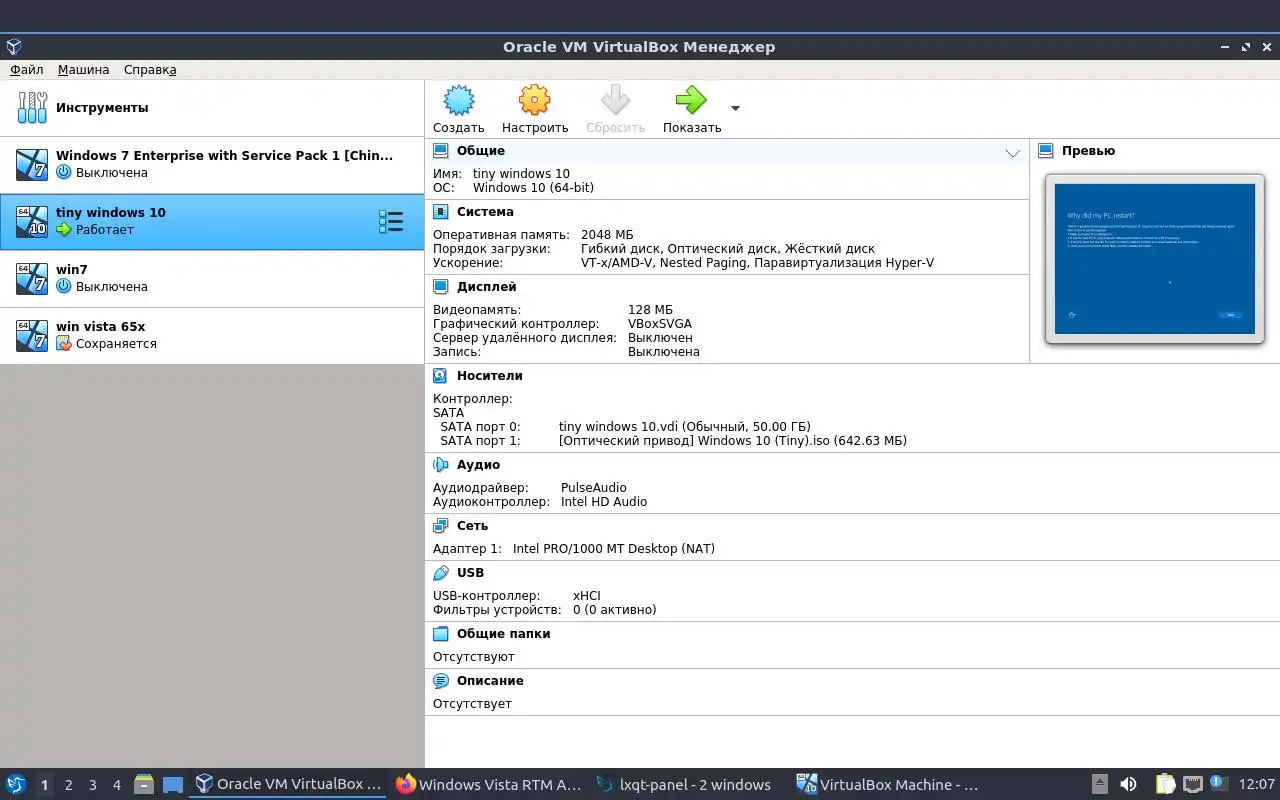Select the win7 virtual machine

[212, 278]
